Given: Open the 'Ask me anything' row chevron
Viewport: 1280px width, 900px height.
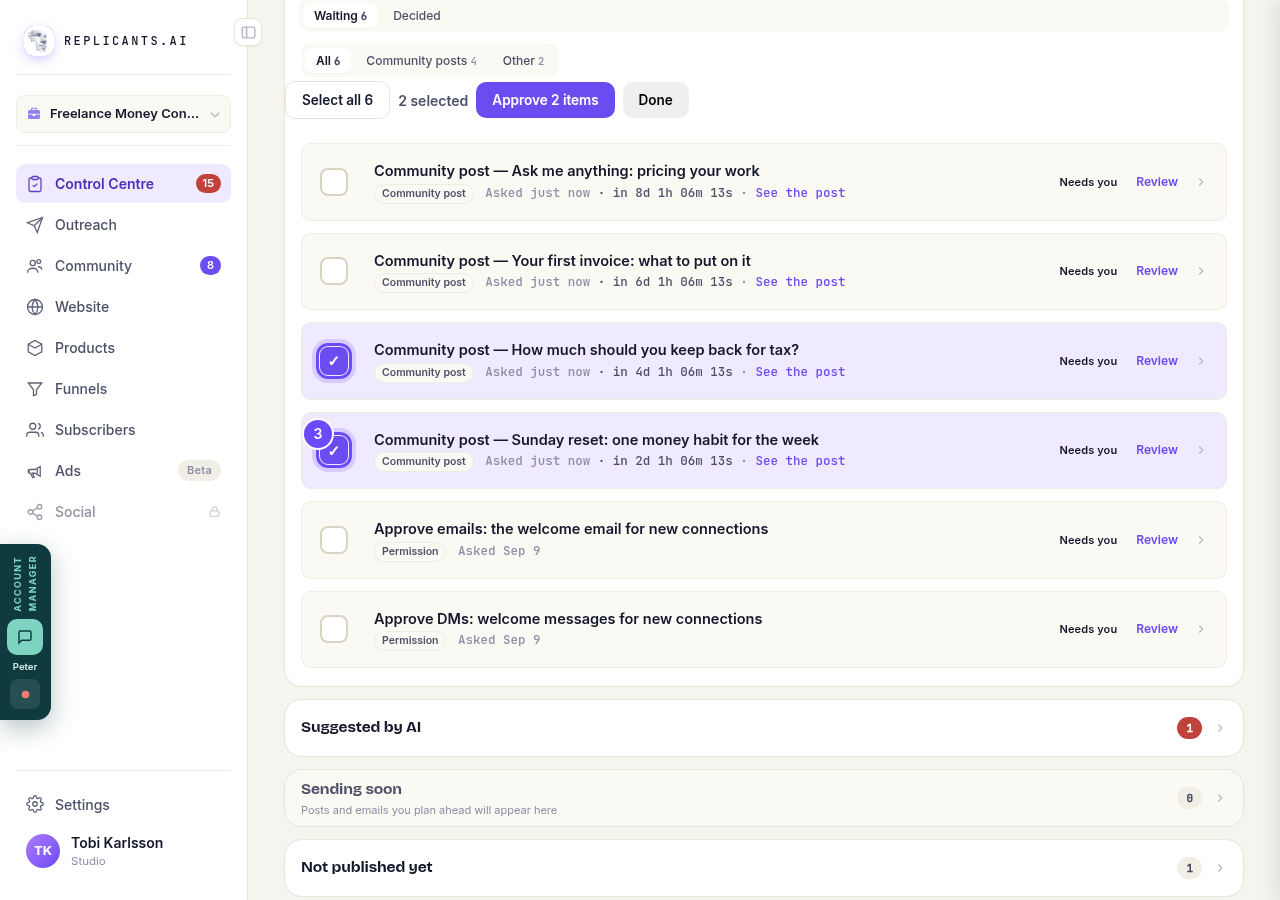Looking at the screenshot, I should pos(1201,182).
